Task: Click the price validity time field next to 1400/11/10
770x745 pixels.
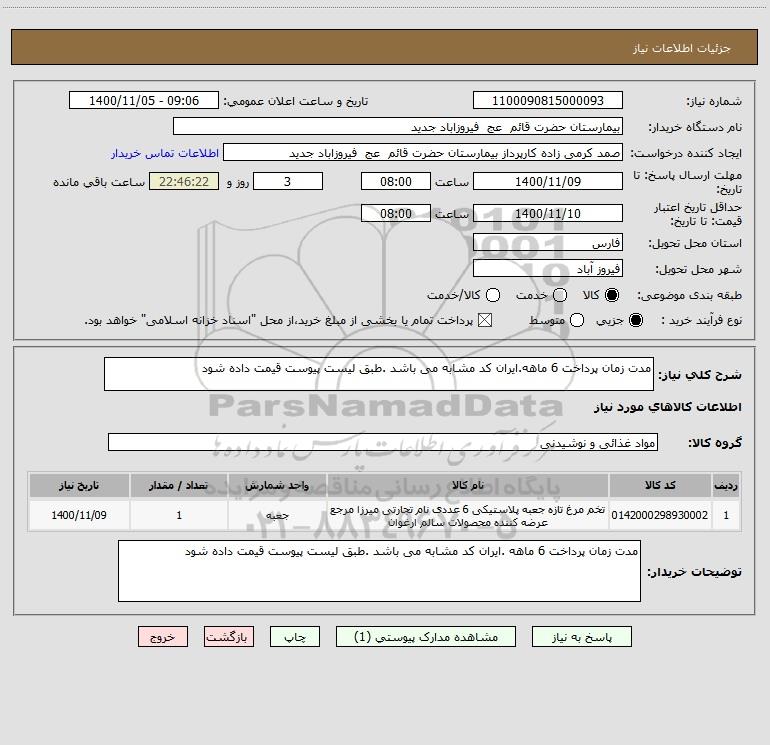Action: (396, 213)
